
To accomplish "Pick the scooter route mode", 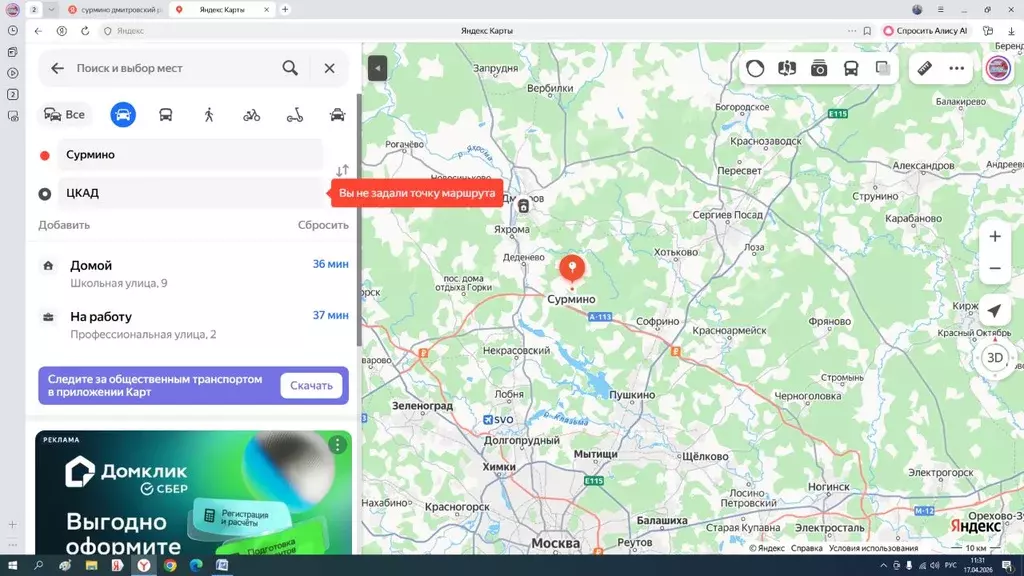I will click(295, 115).
